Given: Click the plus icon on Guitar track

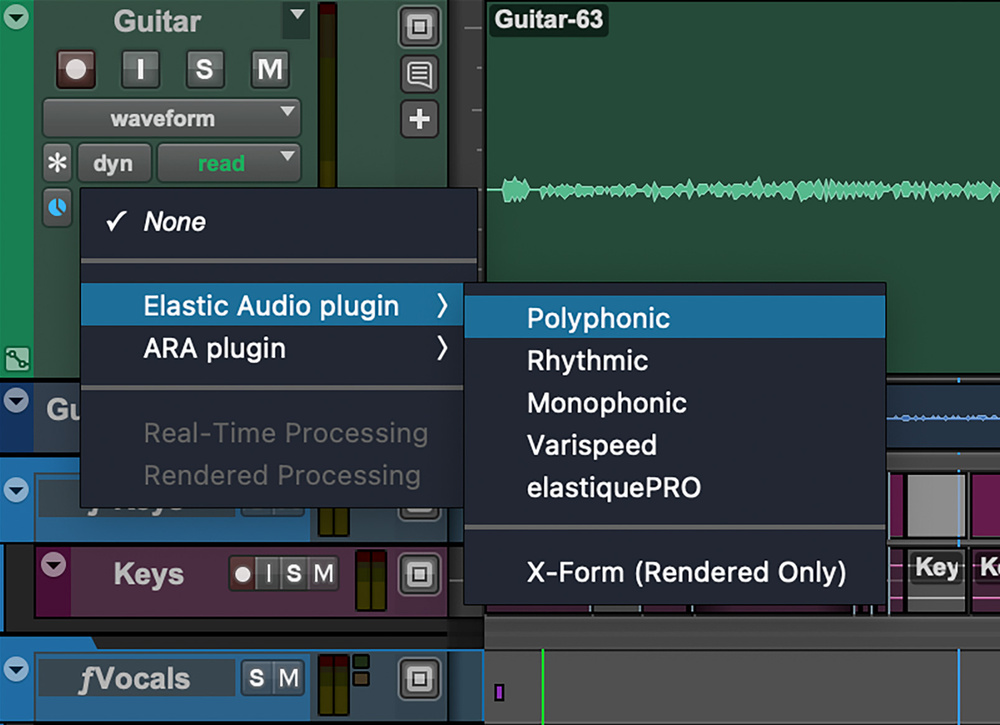Looking at the screenshot, I should [419, 119].
